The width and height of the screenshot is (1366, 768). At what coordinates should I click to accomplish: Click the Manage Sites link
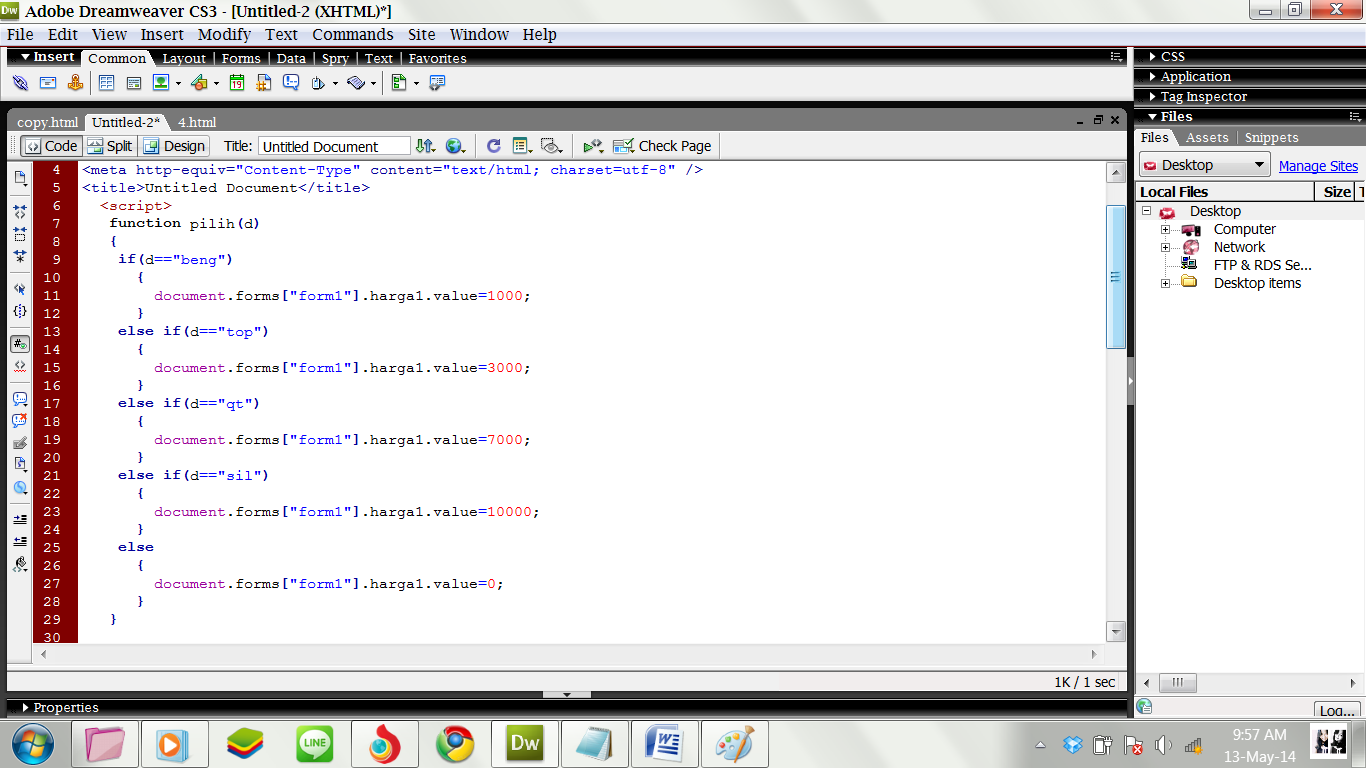click(x=1318, y=166)
